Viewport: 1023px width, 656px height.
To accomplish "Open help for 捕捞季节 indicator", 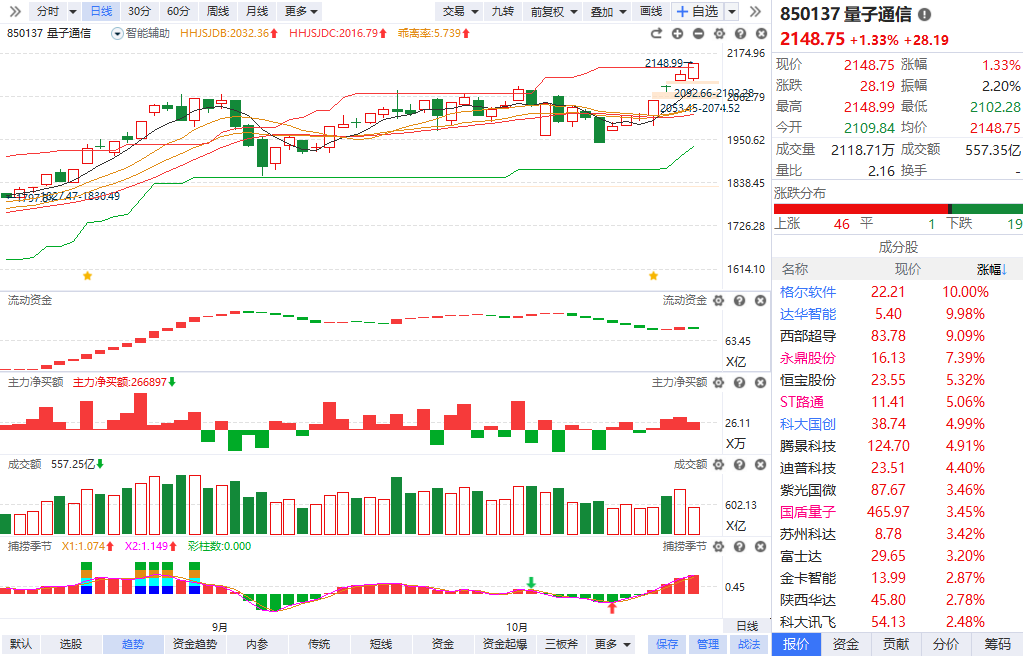I will [739, 546].
